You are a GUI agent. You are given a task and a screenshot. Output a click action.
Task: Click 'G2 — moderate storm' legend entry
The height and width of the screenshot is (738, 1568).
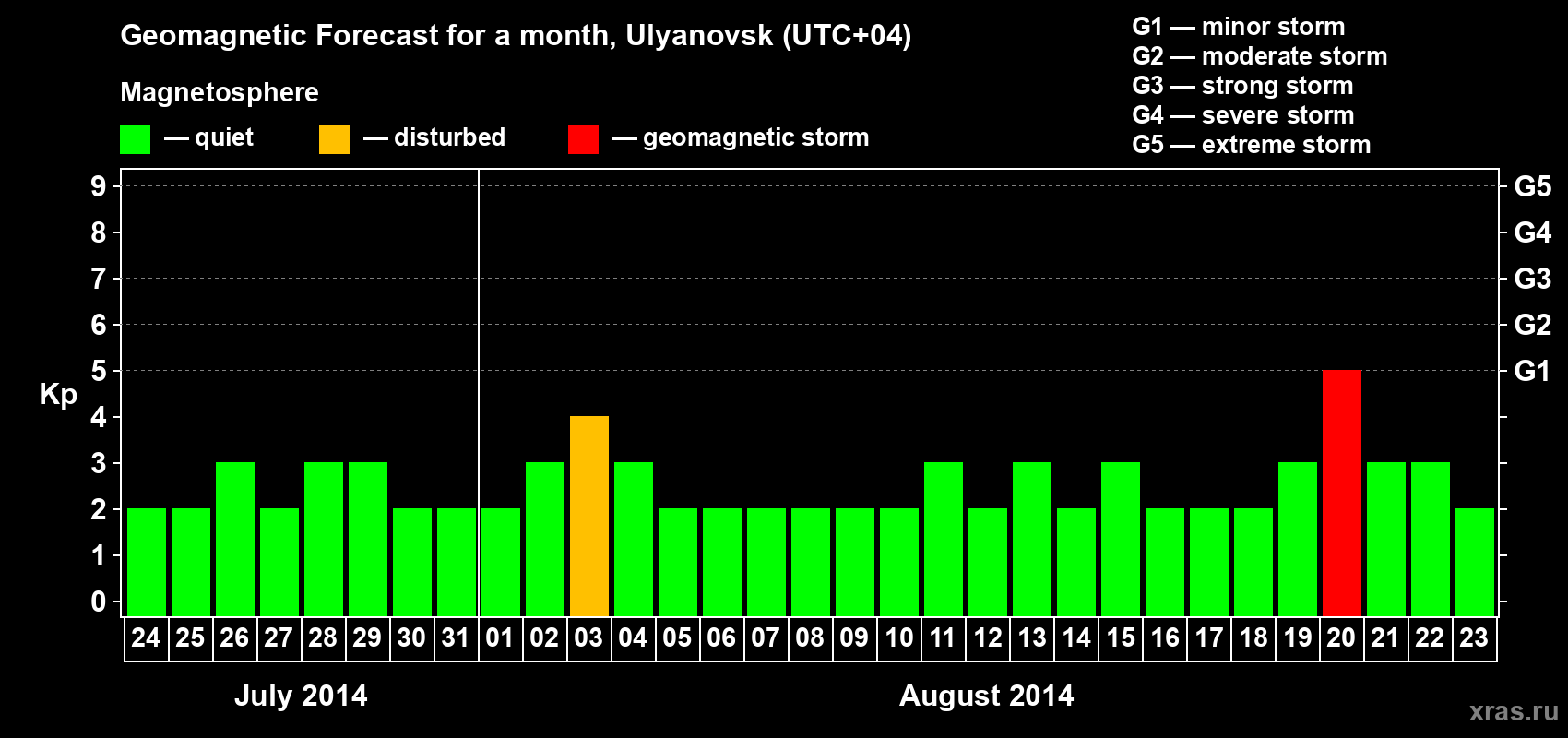click(x=1260, y=56)
